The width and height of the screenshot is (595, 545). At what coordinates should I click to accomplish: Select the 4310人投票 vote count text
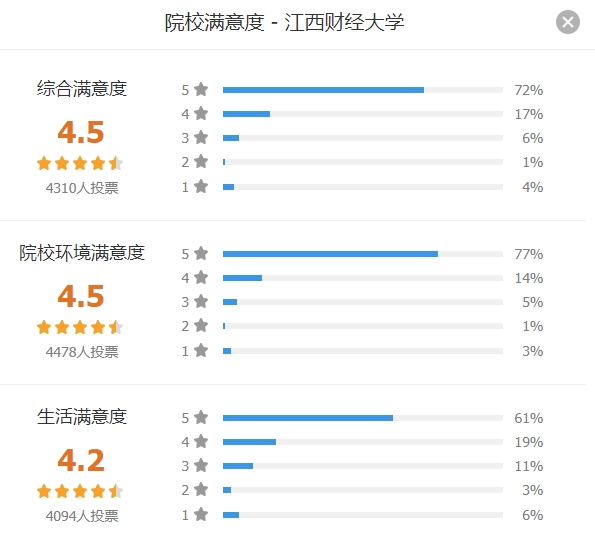[x=82, y=188]
